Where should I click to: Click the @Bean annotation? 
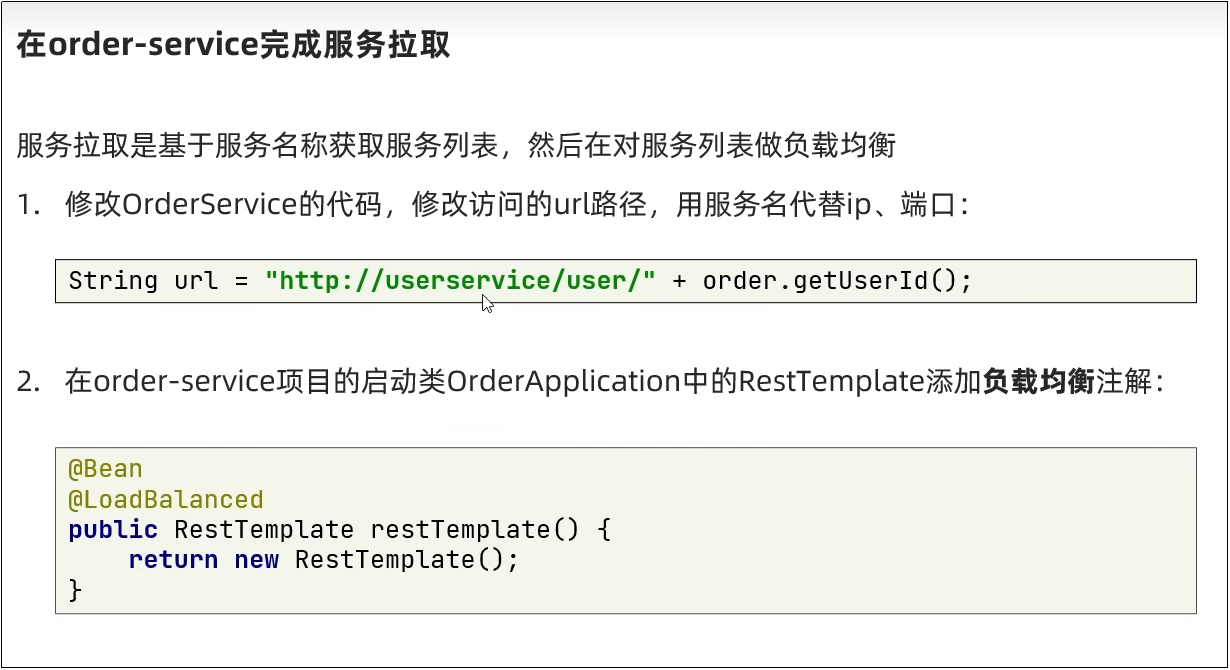coord(105,469)
